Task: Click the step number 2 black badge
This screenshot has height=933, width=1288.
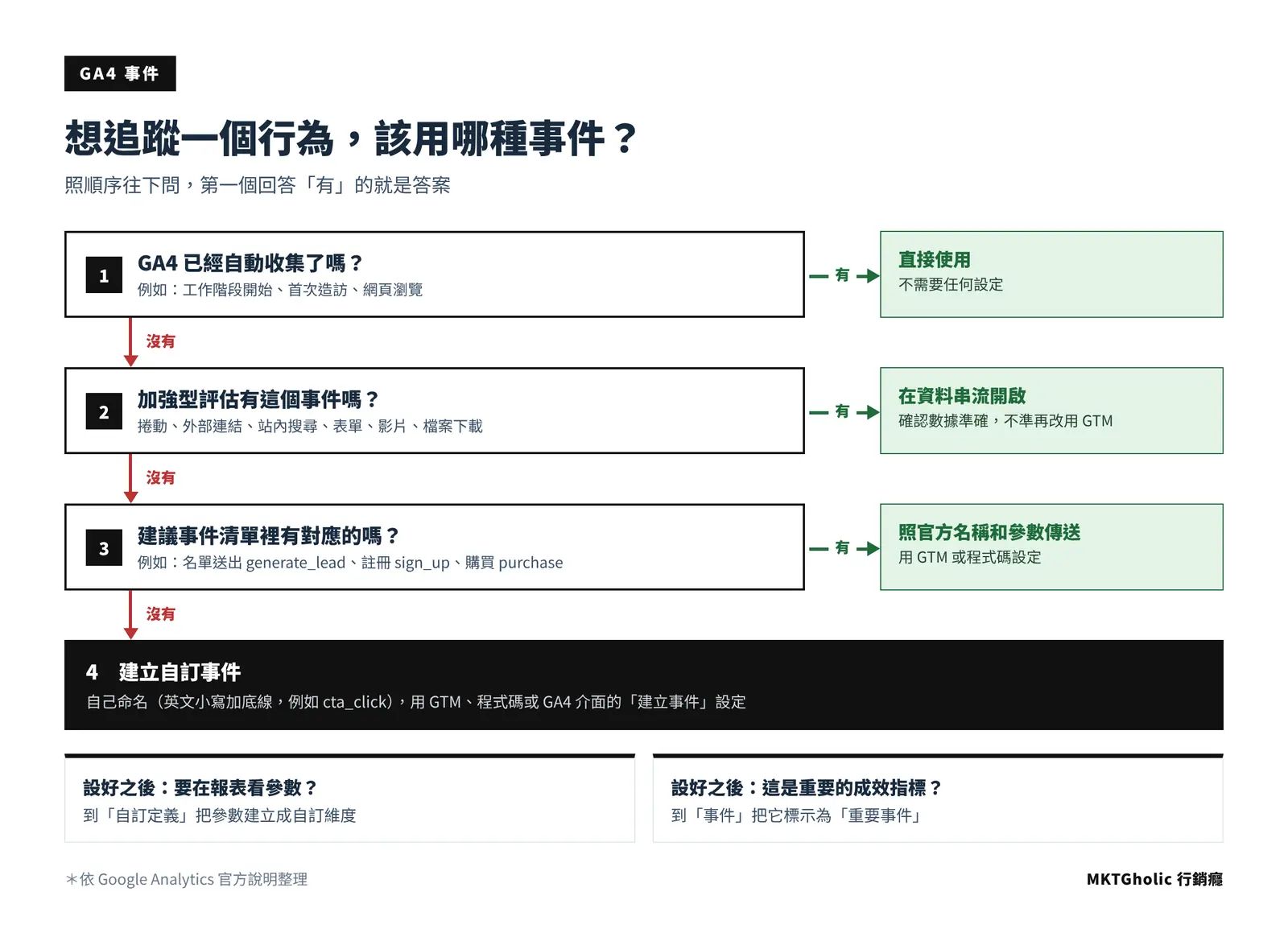Action: 104,411
